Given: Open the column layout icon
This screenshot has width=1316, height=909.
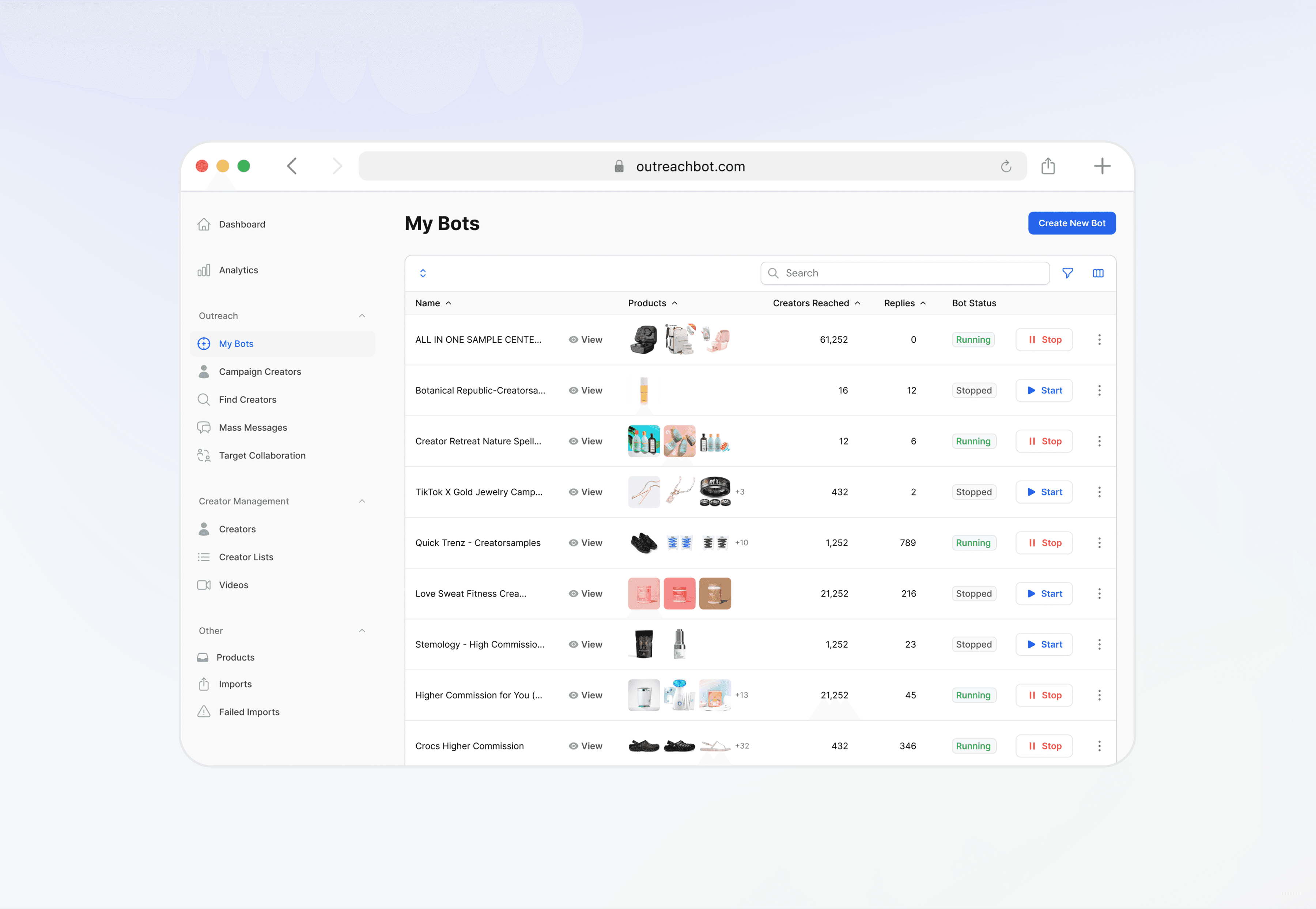Looking at the screenshot, I should 1098,273.
